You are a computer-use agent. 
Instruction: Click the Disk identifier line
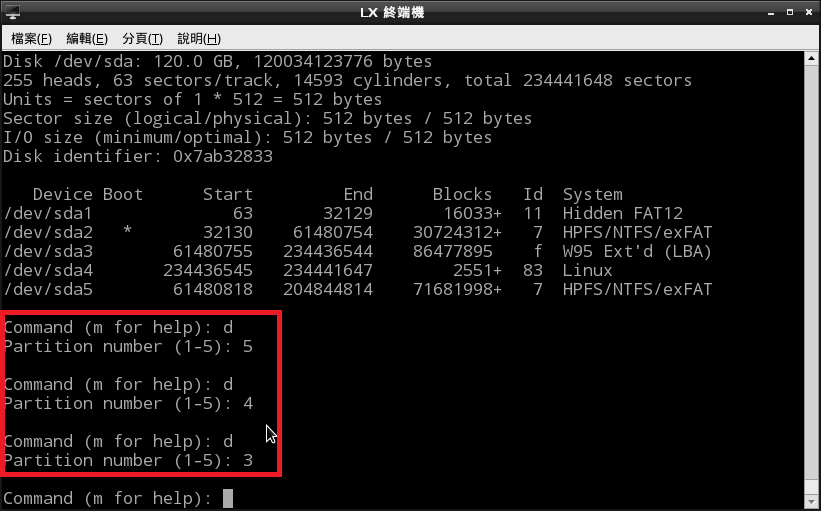click(138, 156)
